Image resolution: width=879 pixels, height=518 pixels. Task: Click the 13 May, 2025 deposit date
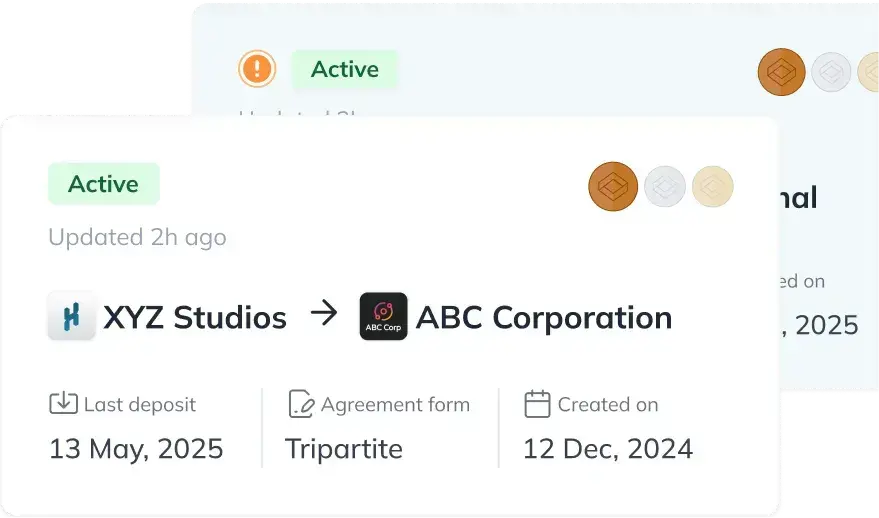pos(136,449)
